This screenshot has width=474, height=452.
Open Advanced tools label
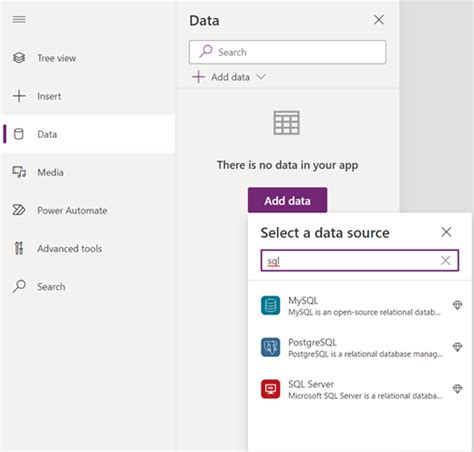(70, 248)
